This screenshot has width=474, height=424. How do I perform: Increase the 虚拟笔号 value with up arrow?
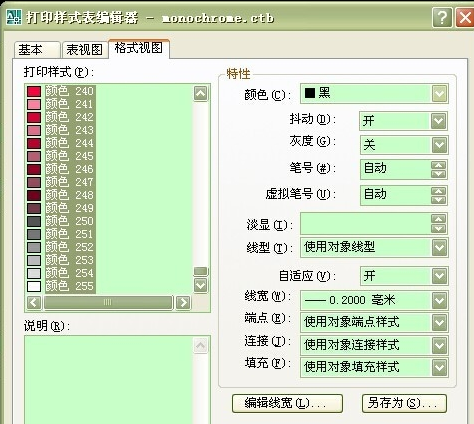coord(438,191)
